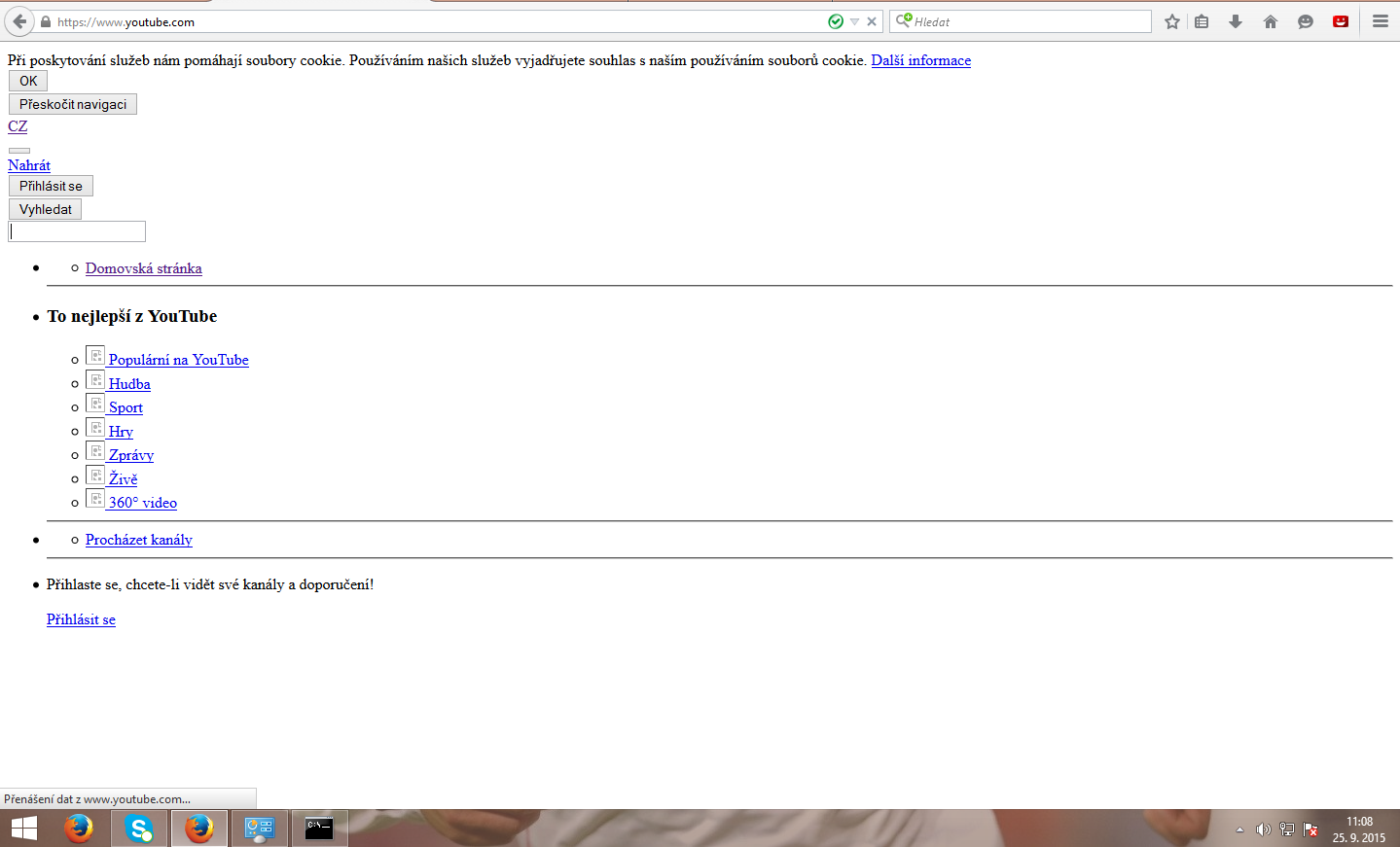Open the Nahrát upload link
This screenshot has width=1400, height=847.
[29, 165]
